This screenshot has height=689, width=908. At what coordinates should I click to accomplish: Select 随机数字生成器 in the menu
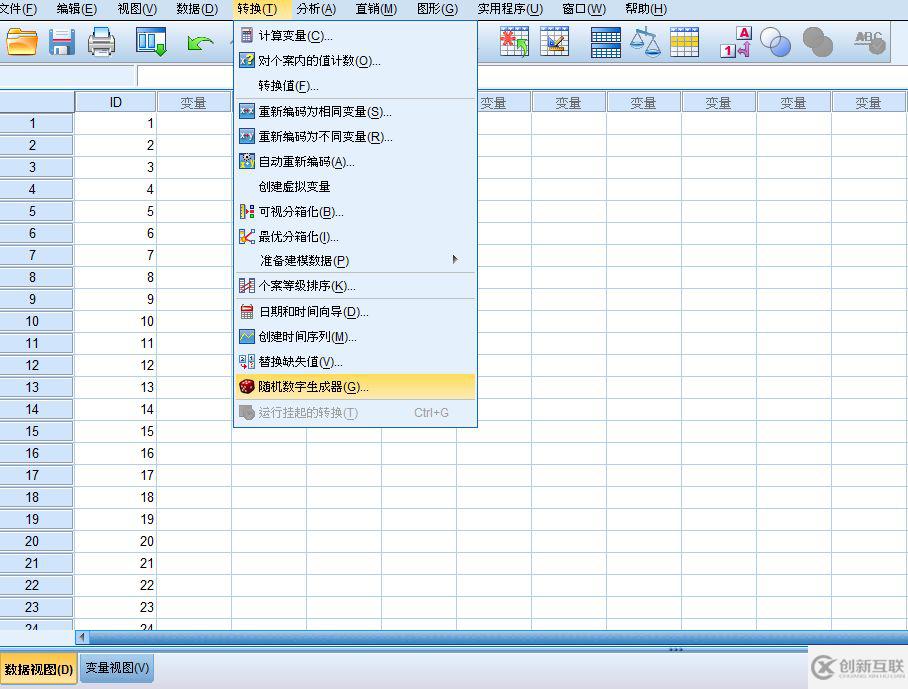click(310, 386)
